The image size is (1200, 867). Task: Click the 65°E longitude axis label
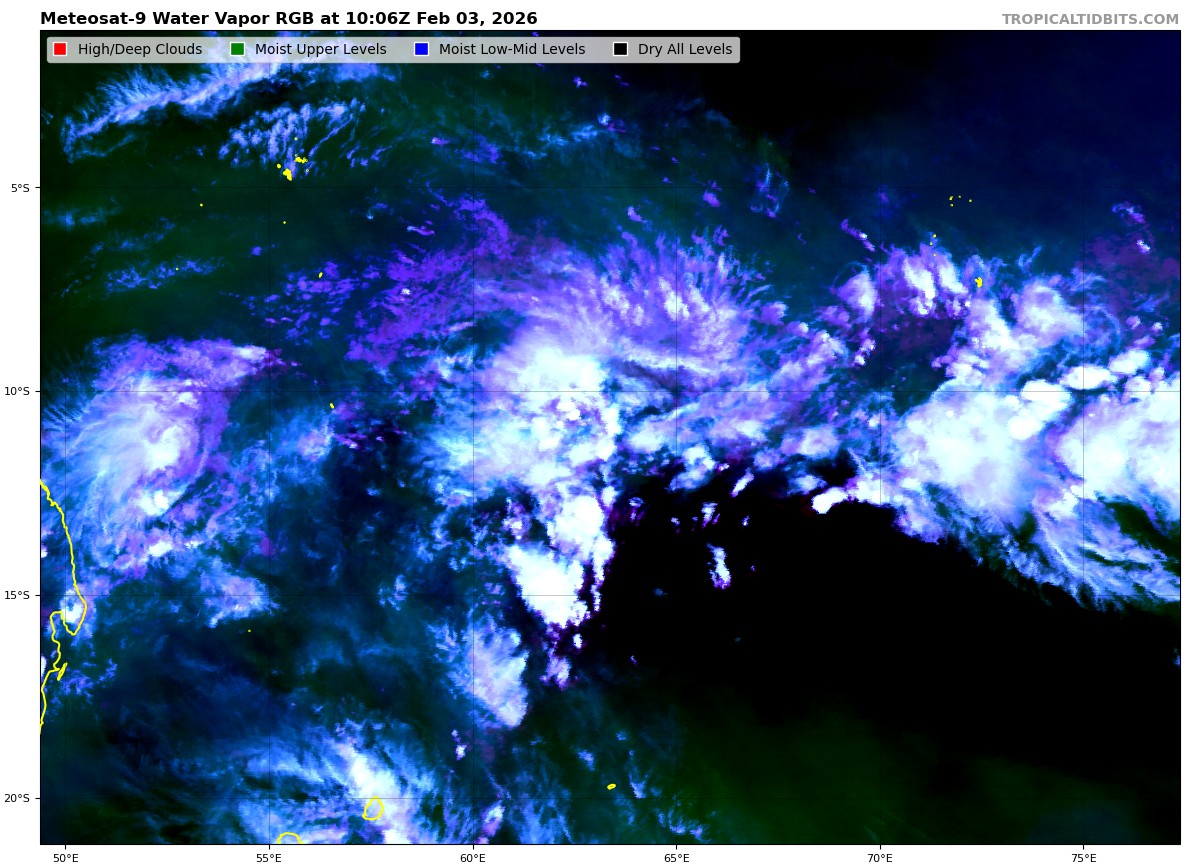(676, 857)
